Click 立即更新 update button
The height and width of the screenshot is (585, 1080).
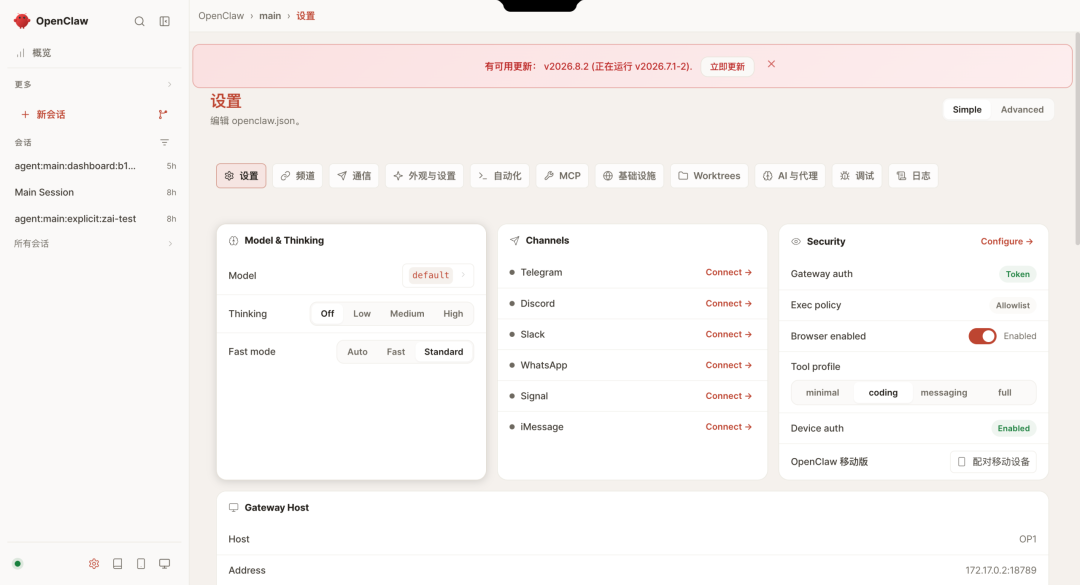[x=727, y=66]
